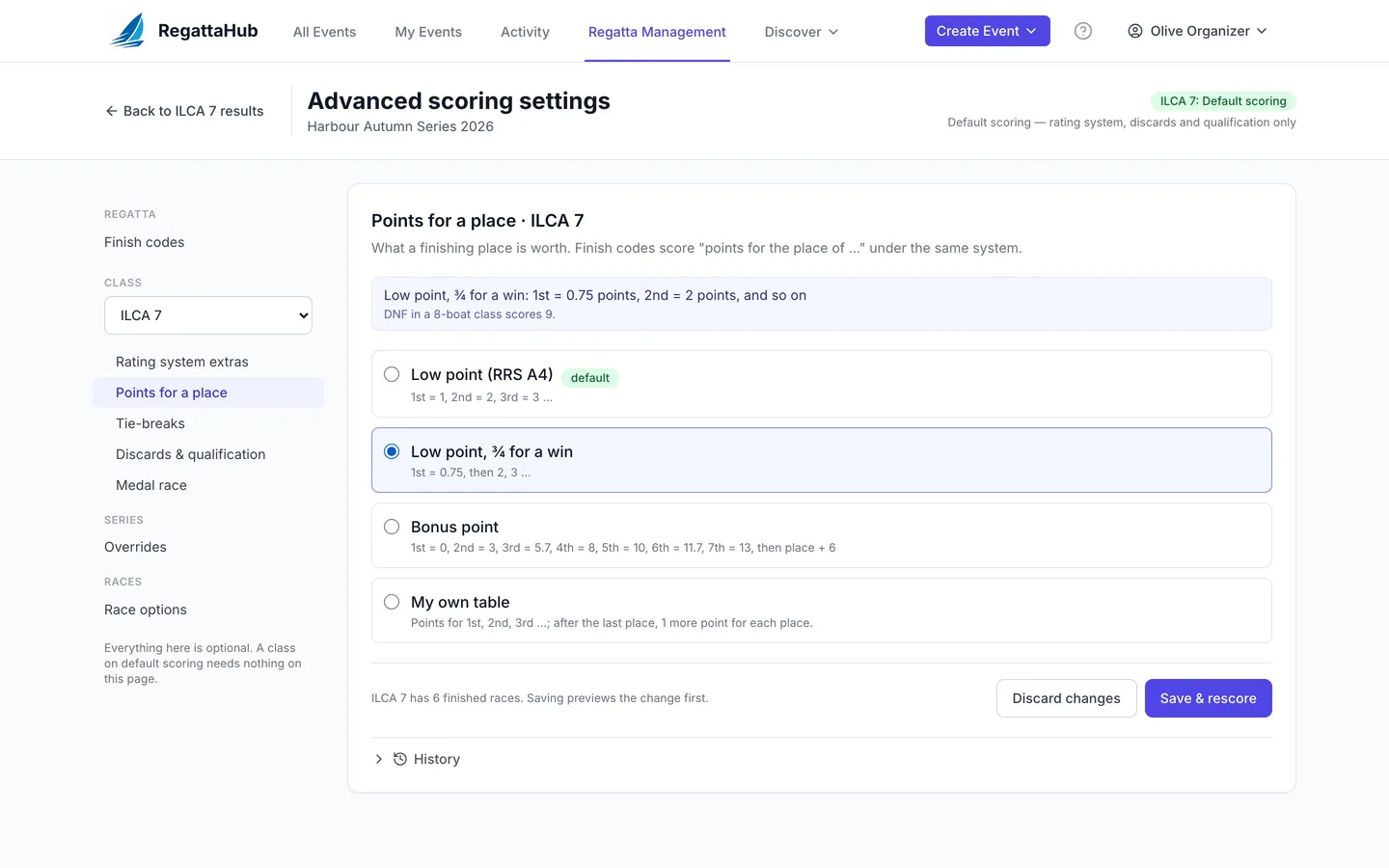
Task: Open Rating system extras section
Action: pyautogui.click(x=208, y=362)
